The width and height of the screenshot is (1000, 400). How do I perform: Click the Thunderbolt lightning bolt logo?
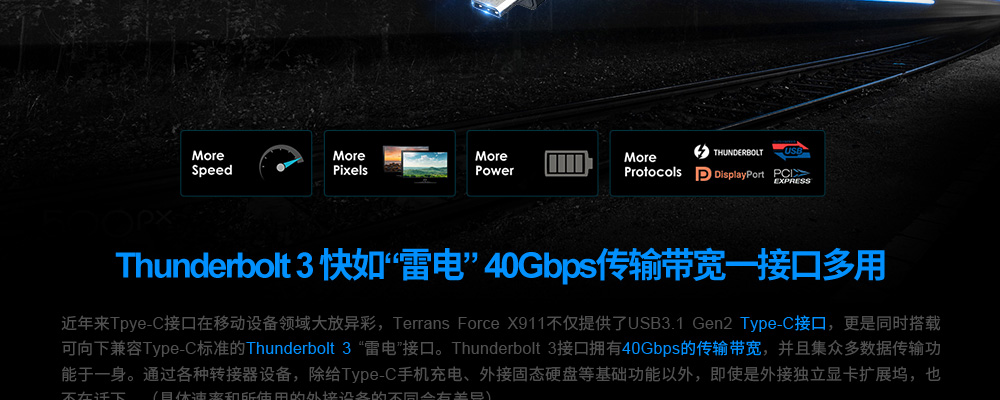click(702, 152)
